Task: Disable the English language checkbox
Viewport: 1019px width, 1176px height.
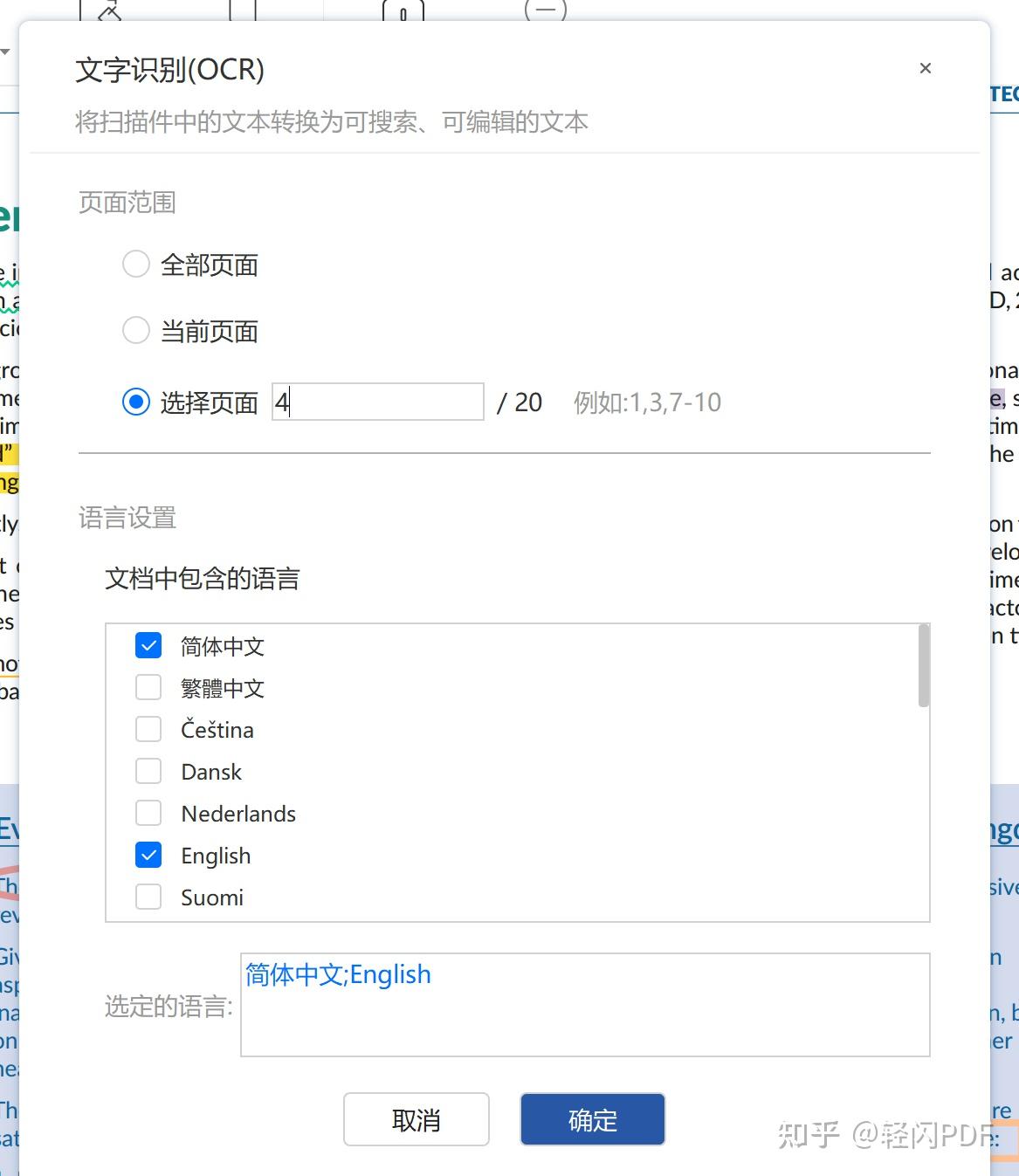Action: [148, 855]
